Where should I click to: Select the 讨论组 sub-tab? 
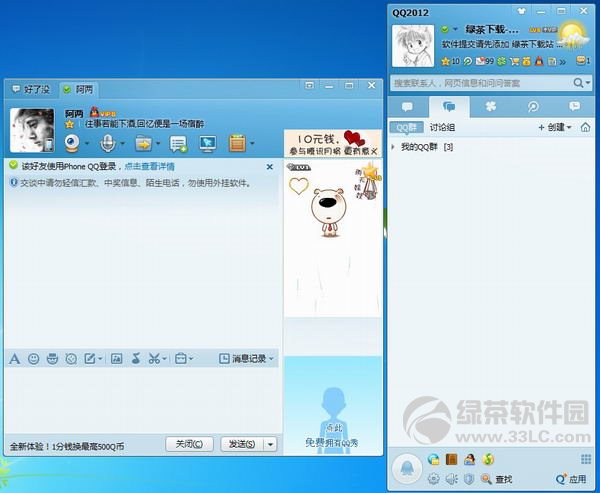click(442, 127)
